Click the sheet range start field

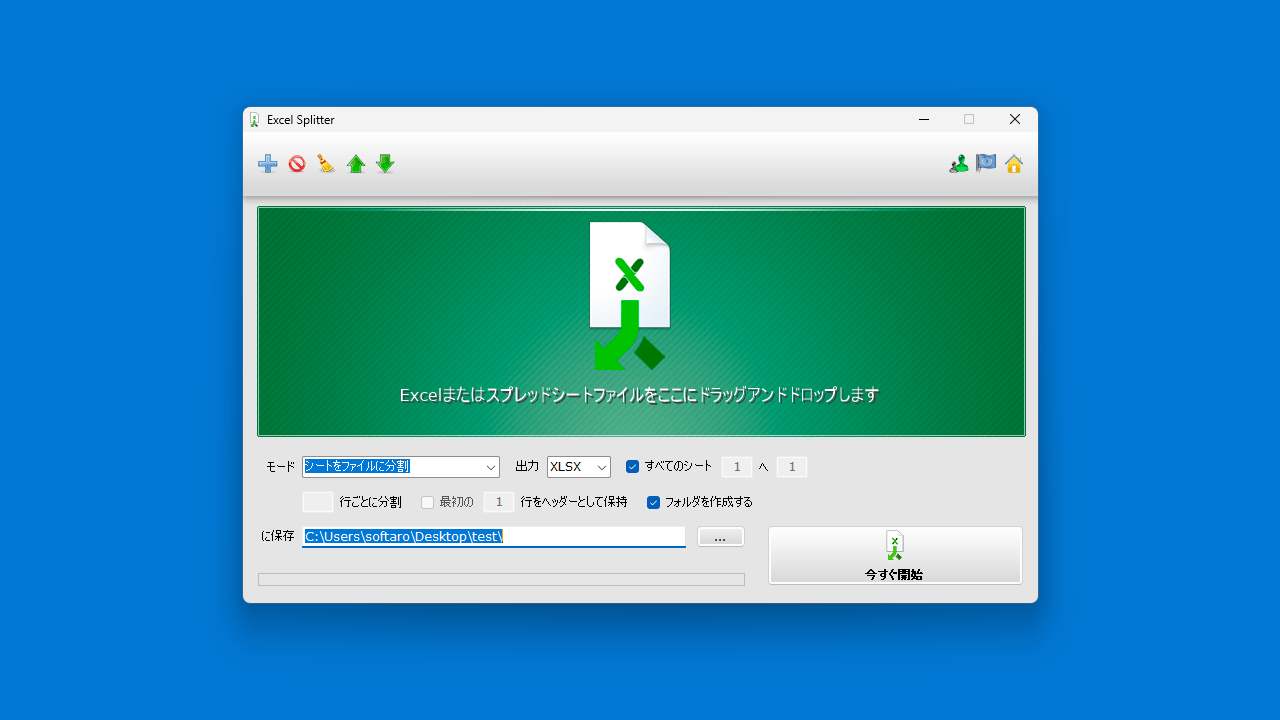point(737,467)
